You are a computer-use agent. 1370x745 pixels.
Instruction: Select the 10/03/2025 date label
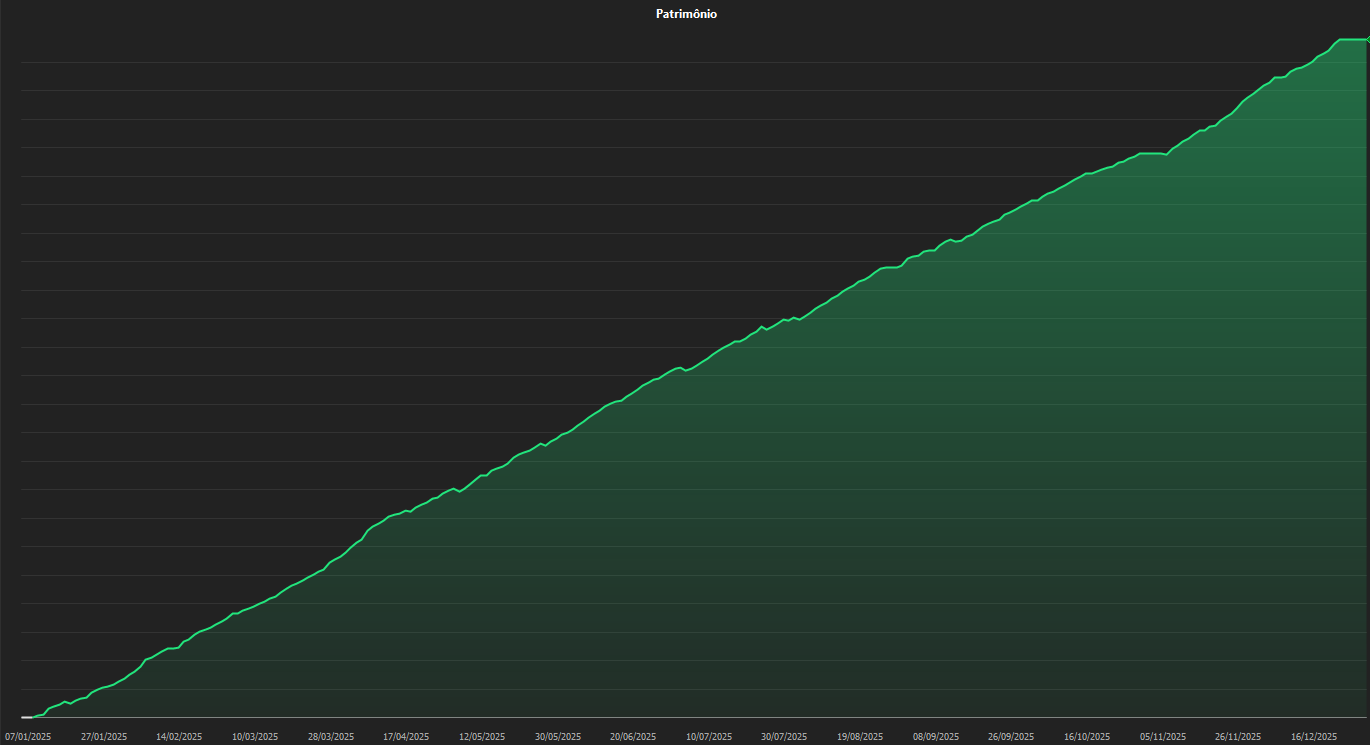255,737
